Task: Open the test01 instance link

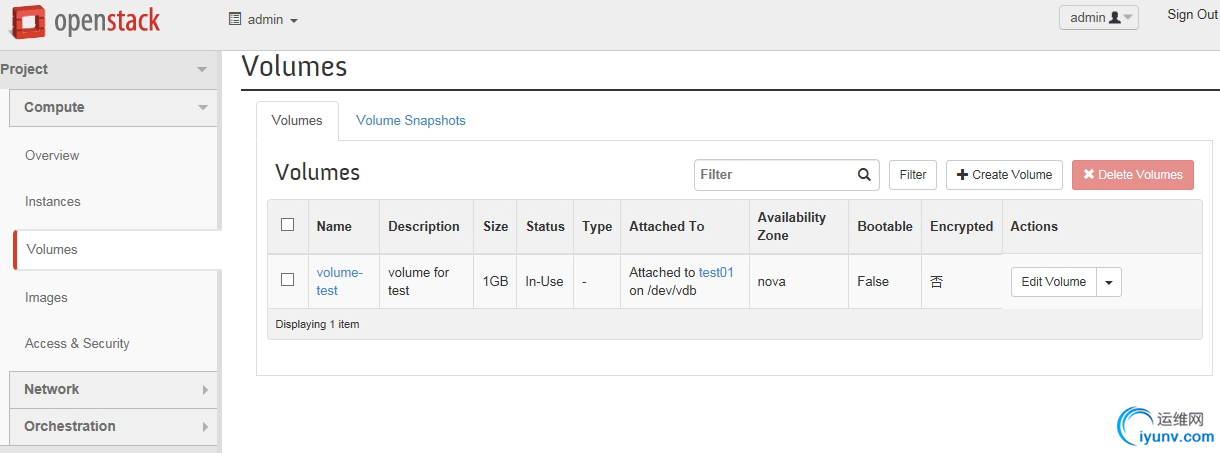Action: tap(716, 272)
